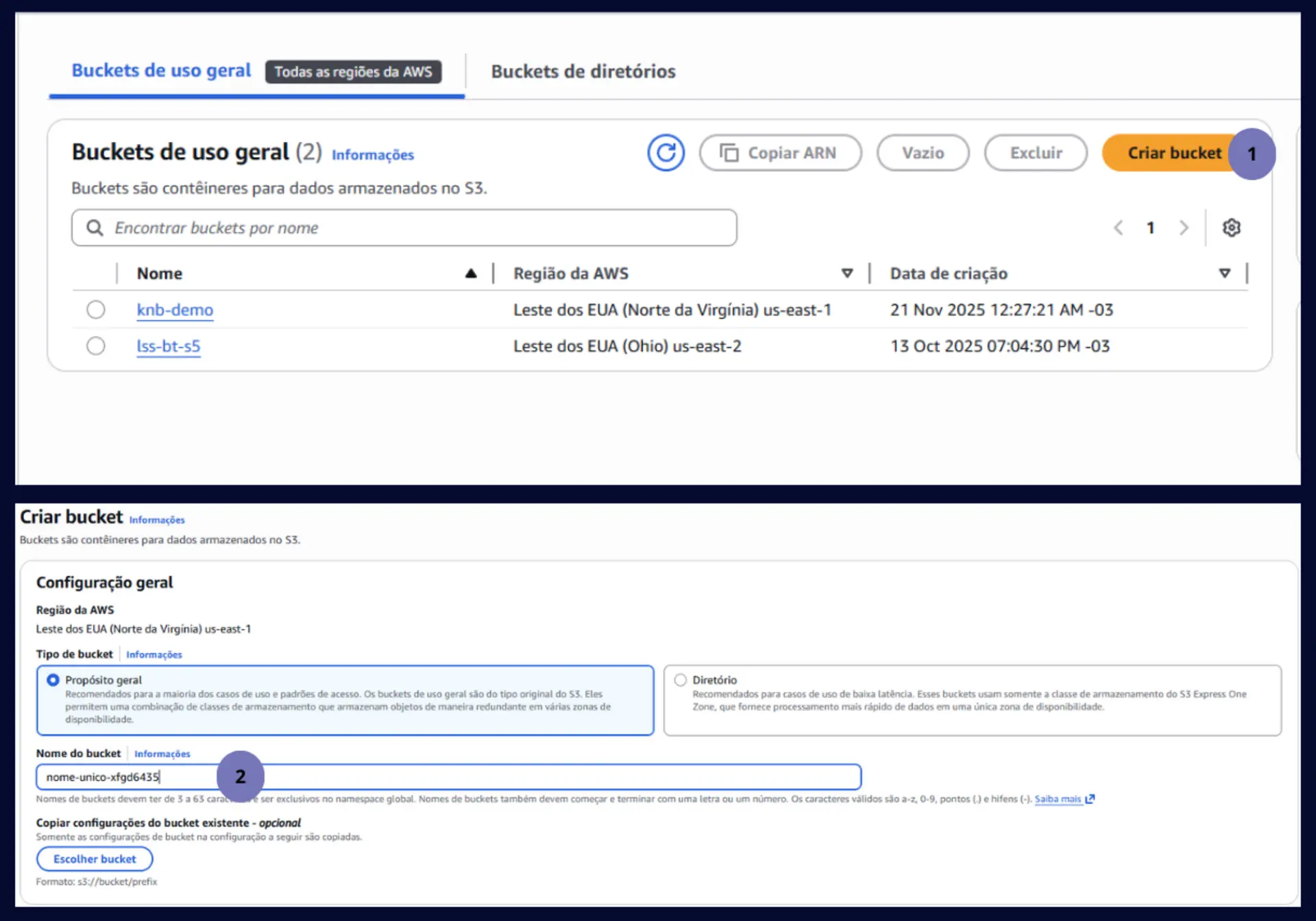
Task: Go to next page arrow
Action: pos(1183,228)
